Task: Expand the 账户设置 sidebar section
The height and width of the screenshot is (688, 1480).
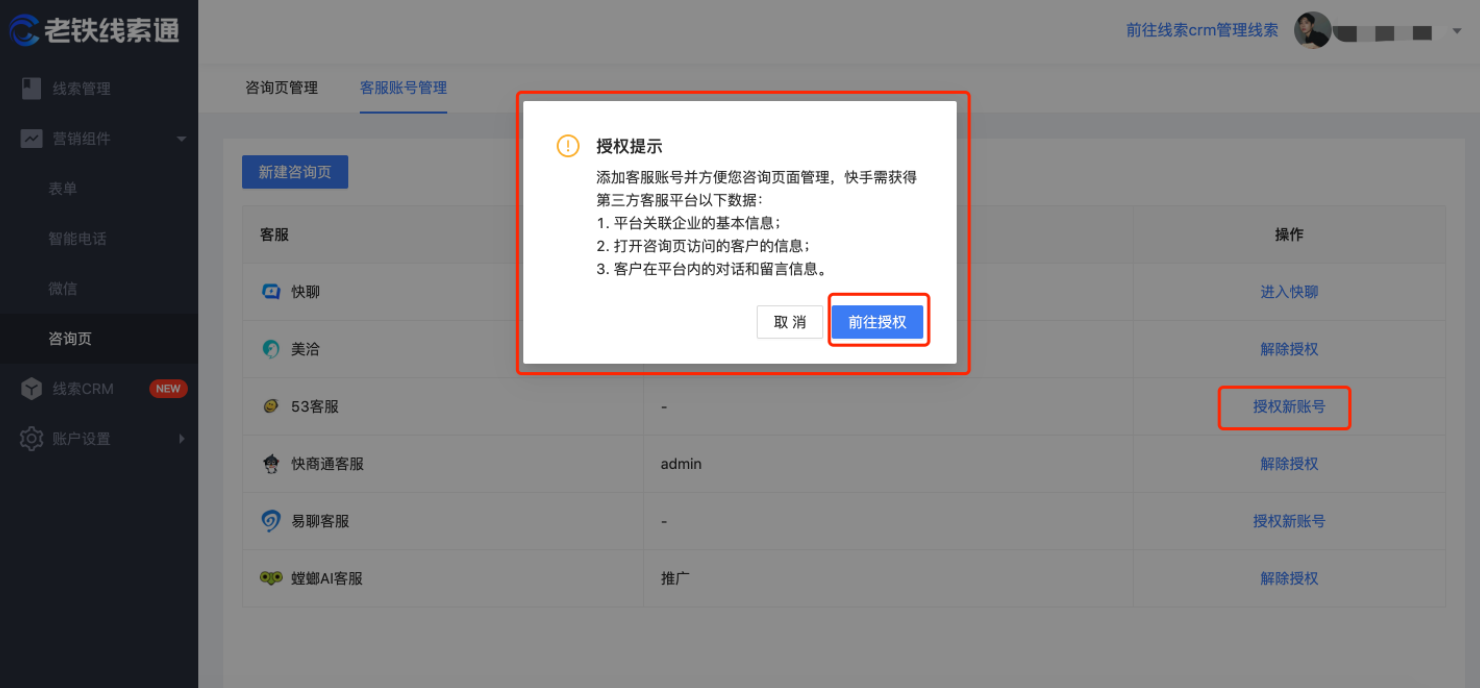Action: point(182,438)
